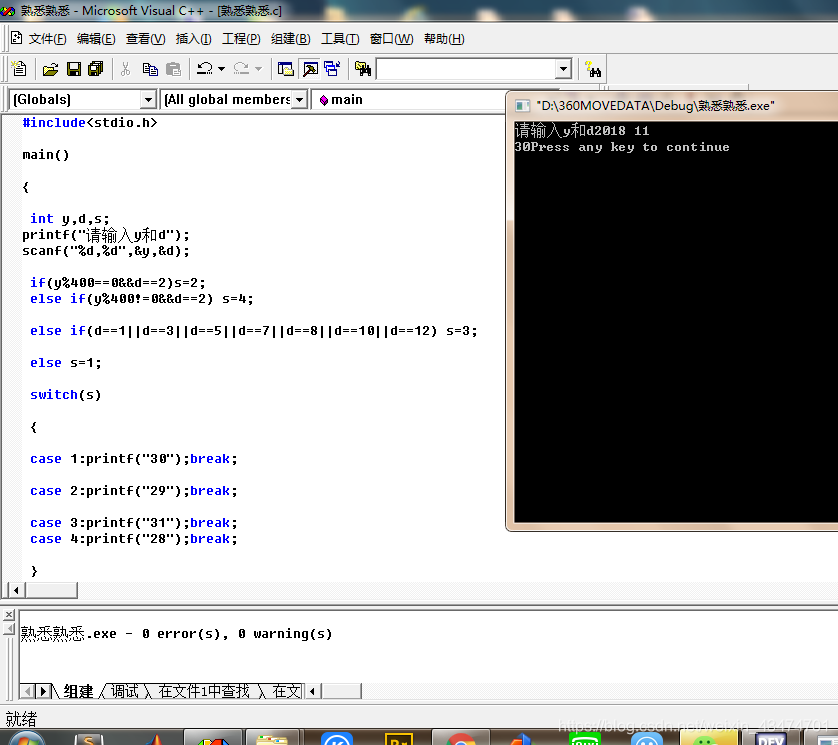838x745 pixels.
Task: Switch to the 在文件1中查找 output tab
Action: [x=204, y=692]
